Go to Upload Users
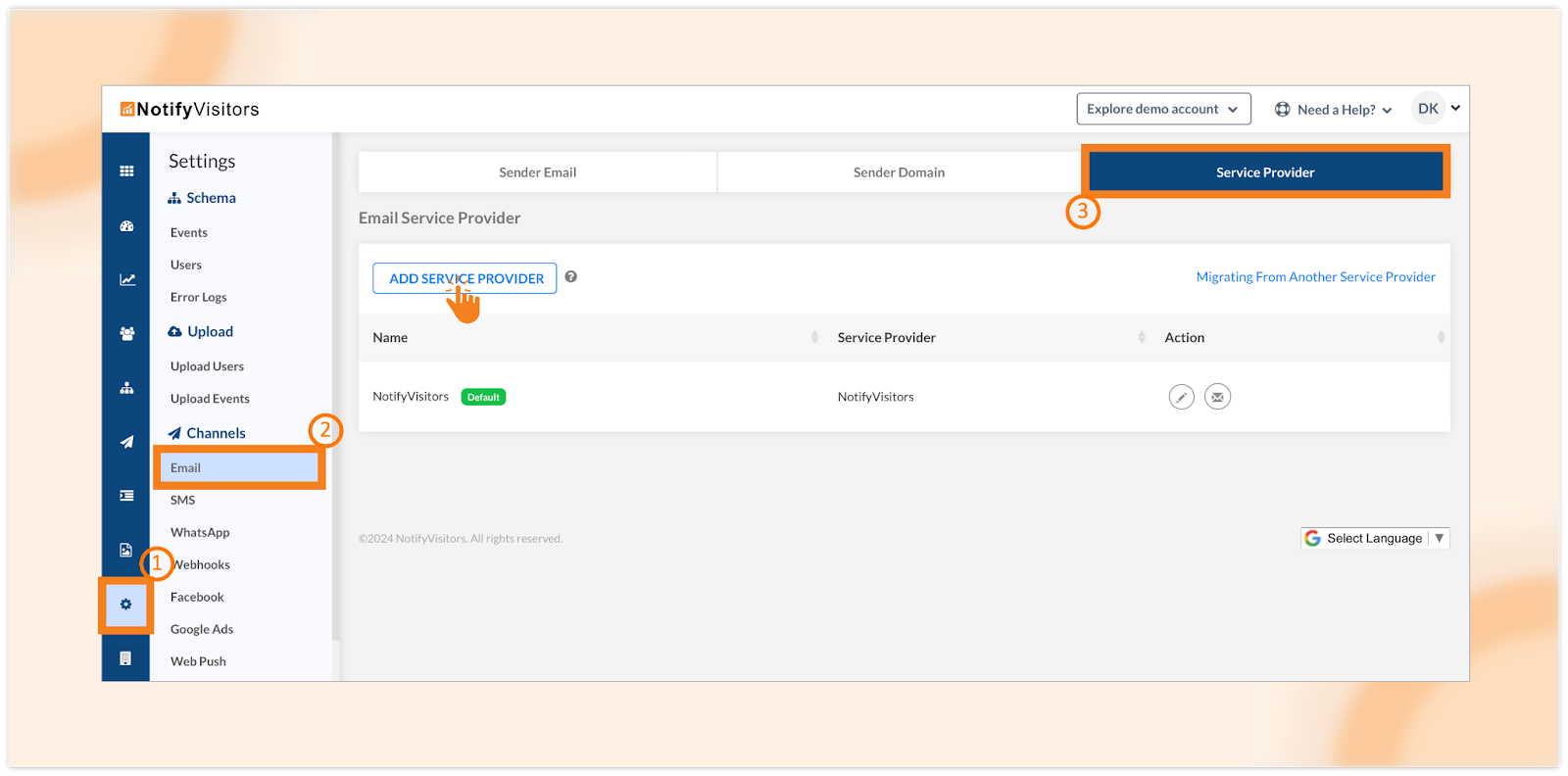The height and width of the screenshot is (776, 1568). pyautogui.click(x=207, y=366)
